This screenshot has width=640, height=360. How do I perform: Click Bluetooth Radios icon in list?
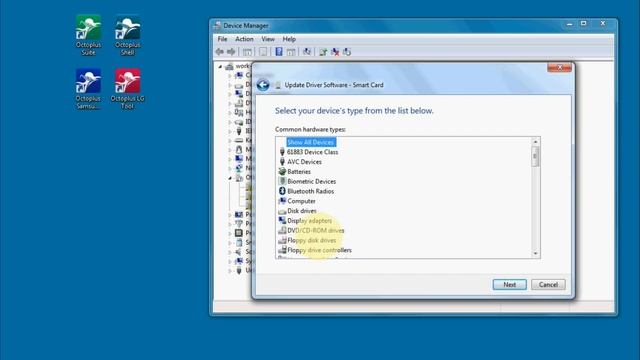click(x=282, y=191)
